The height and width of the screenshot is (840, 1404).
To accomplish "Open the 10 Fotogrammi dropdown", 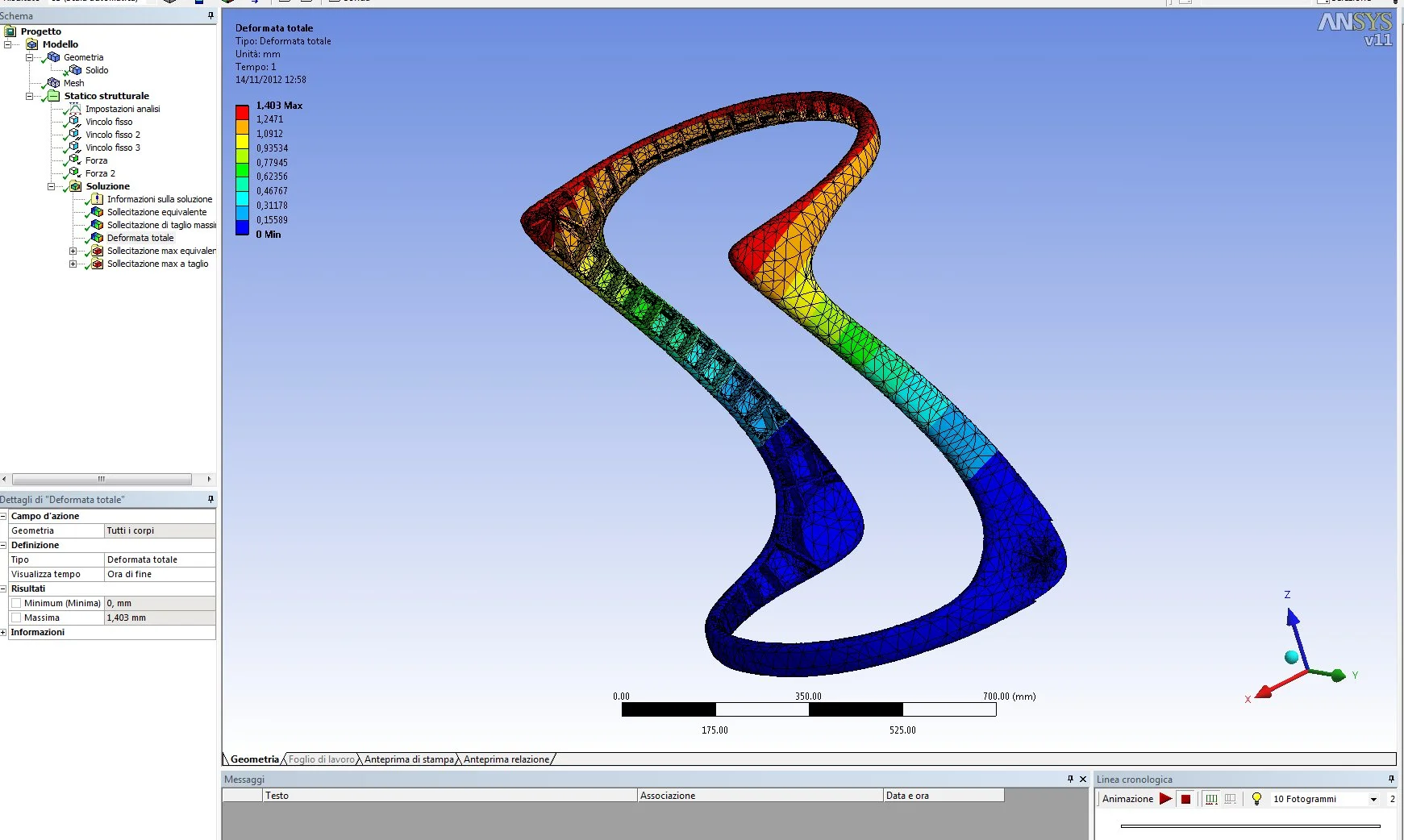I will 1373,799.
